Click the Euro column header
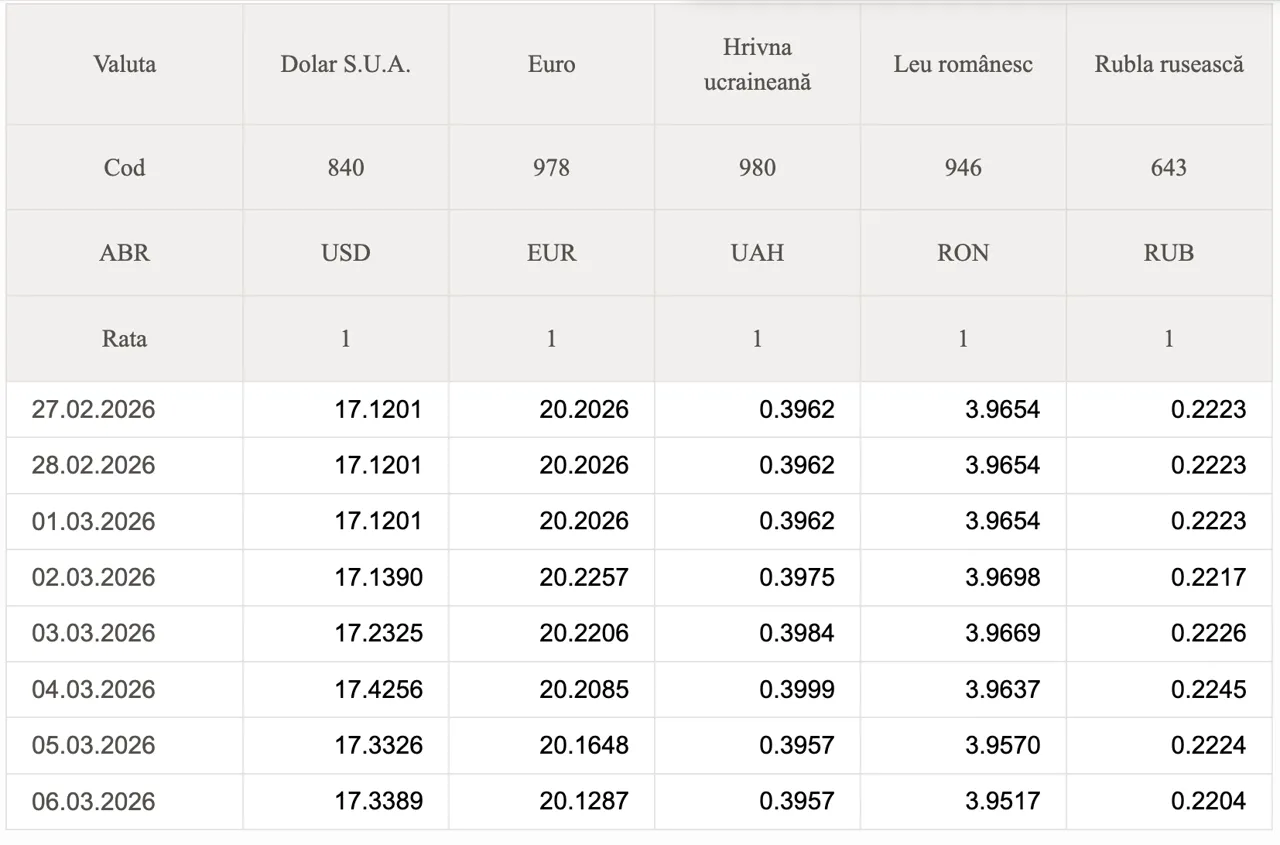 point(551,64)
